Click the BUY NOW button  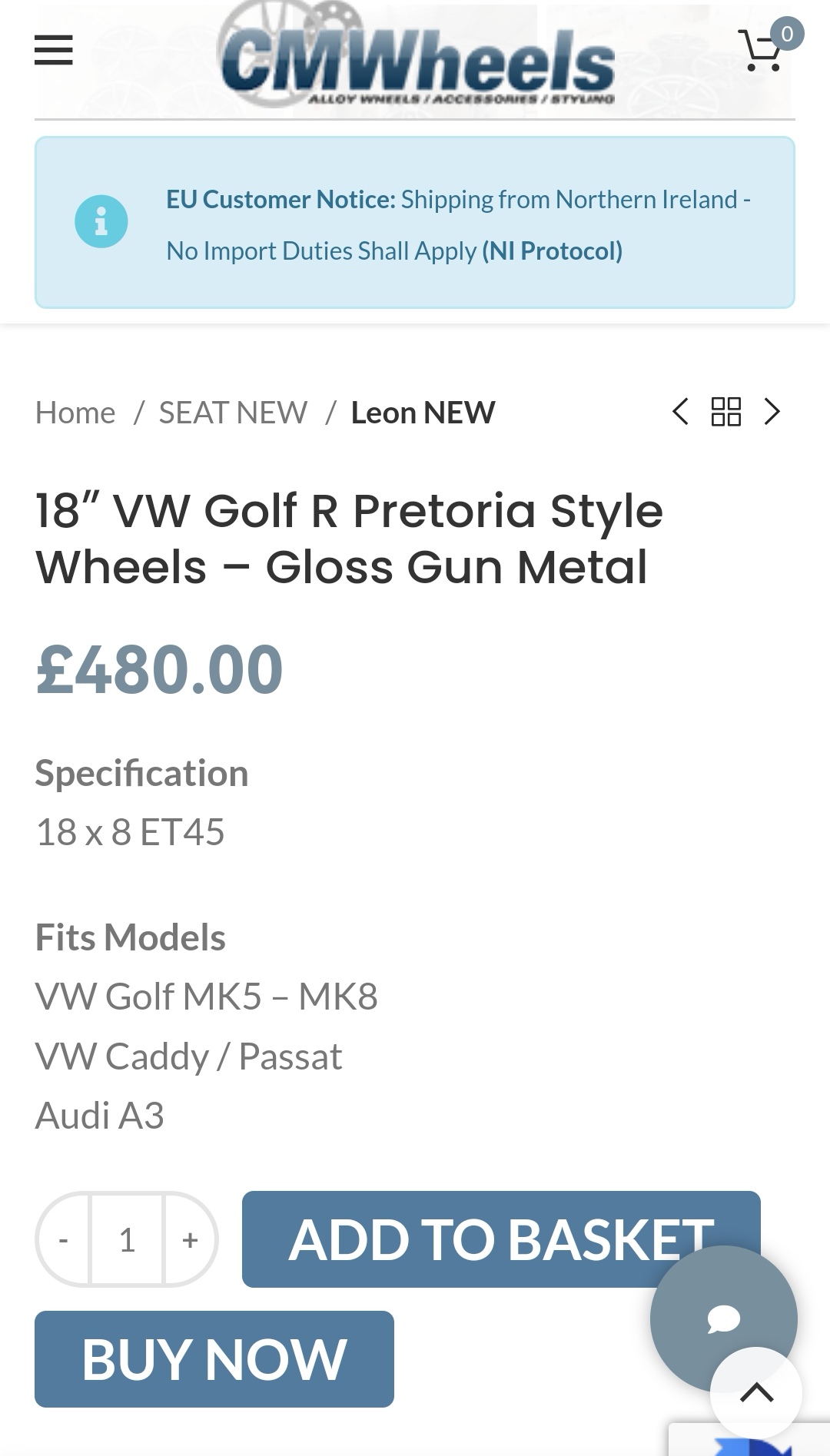[x=214, y=1359]
